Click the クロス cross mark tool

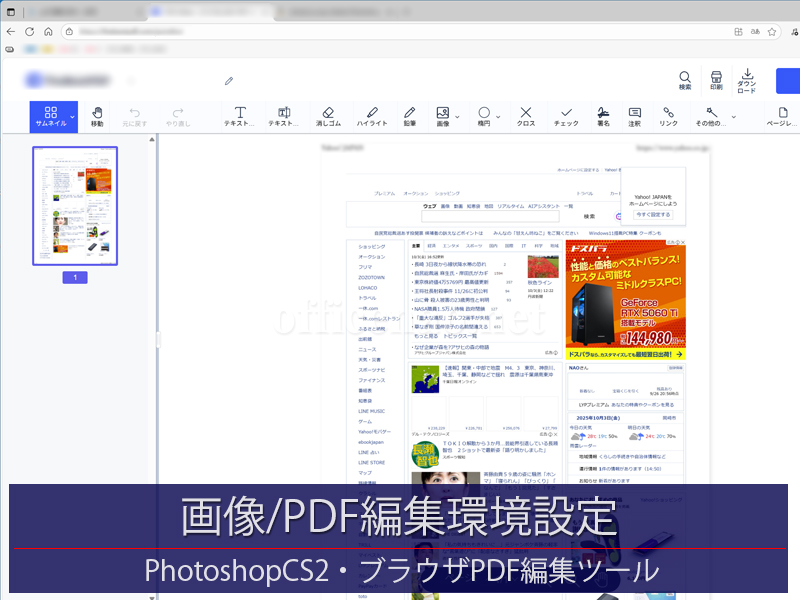pyautogui.click(x=526, y=116)
